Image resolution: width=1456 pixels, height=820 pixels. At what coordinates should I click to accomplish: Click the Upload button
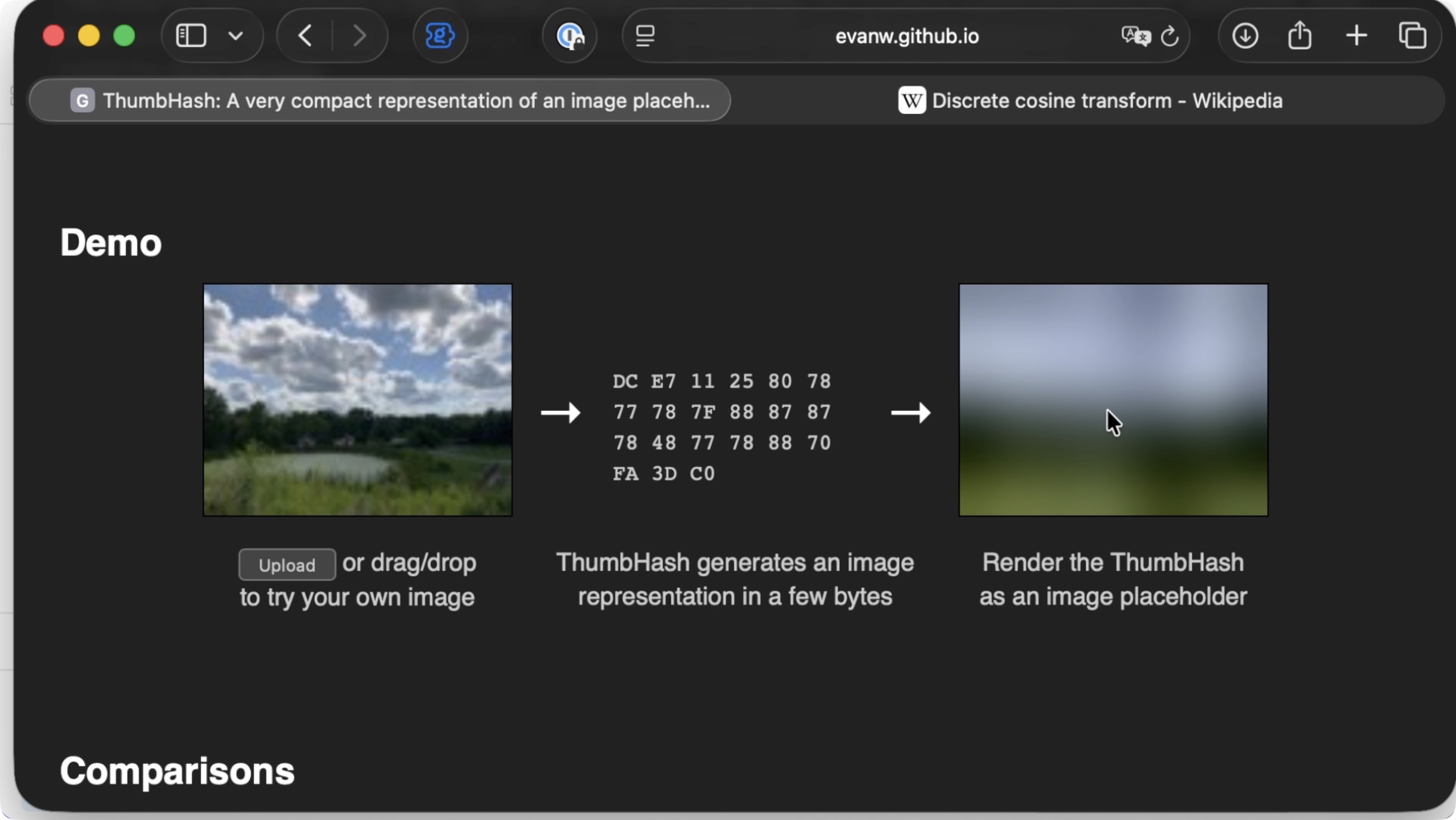tap(286, 565)
